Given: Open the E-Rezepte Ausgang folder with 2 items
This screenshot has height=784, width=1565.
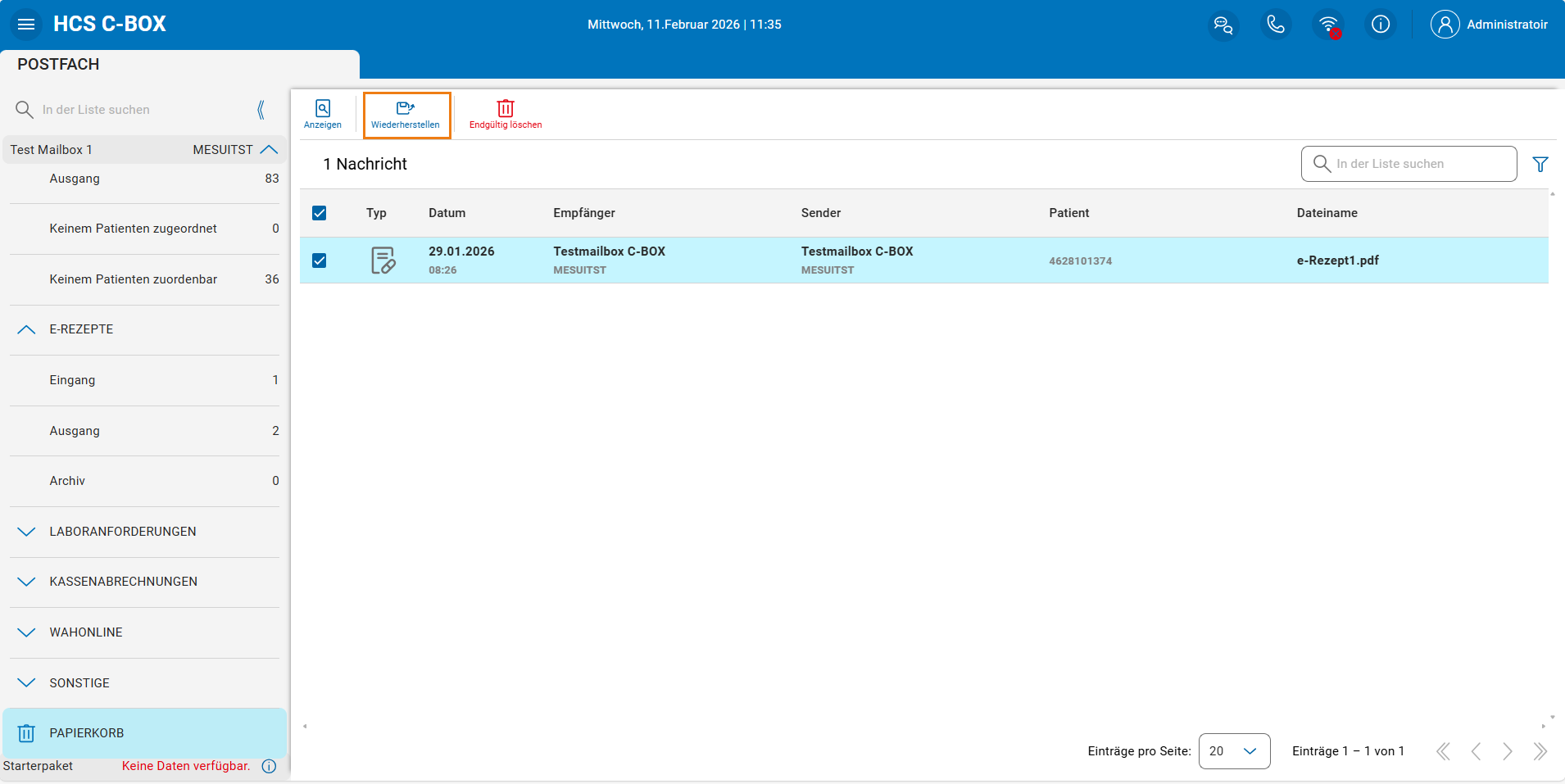Looking at the screenshot, I should [x=145, y=431].
